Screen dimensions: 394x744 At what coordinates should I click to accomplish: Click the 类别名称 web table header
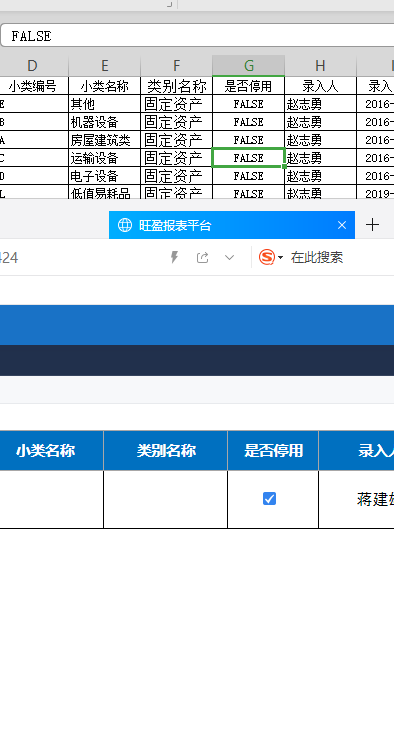(x=166, y=450)
